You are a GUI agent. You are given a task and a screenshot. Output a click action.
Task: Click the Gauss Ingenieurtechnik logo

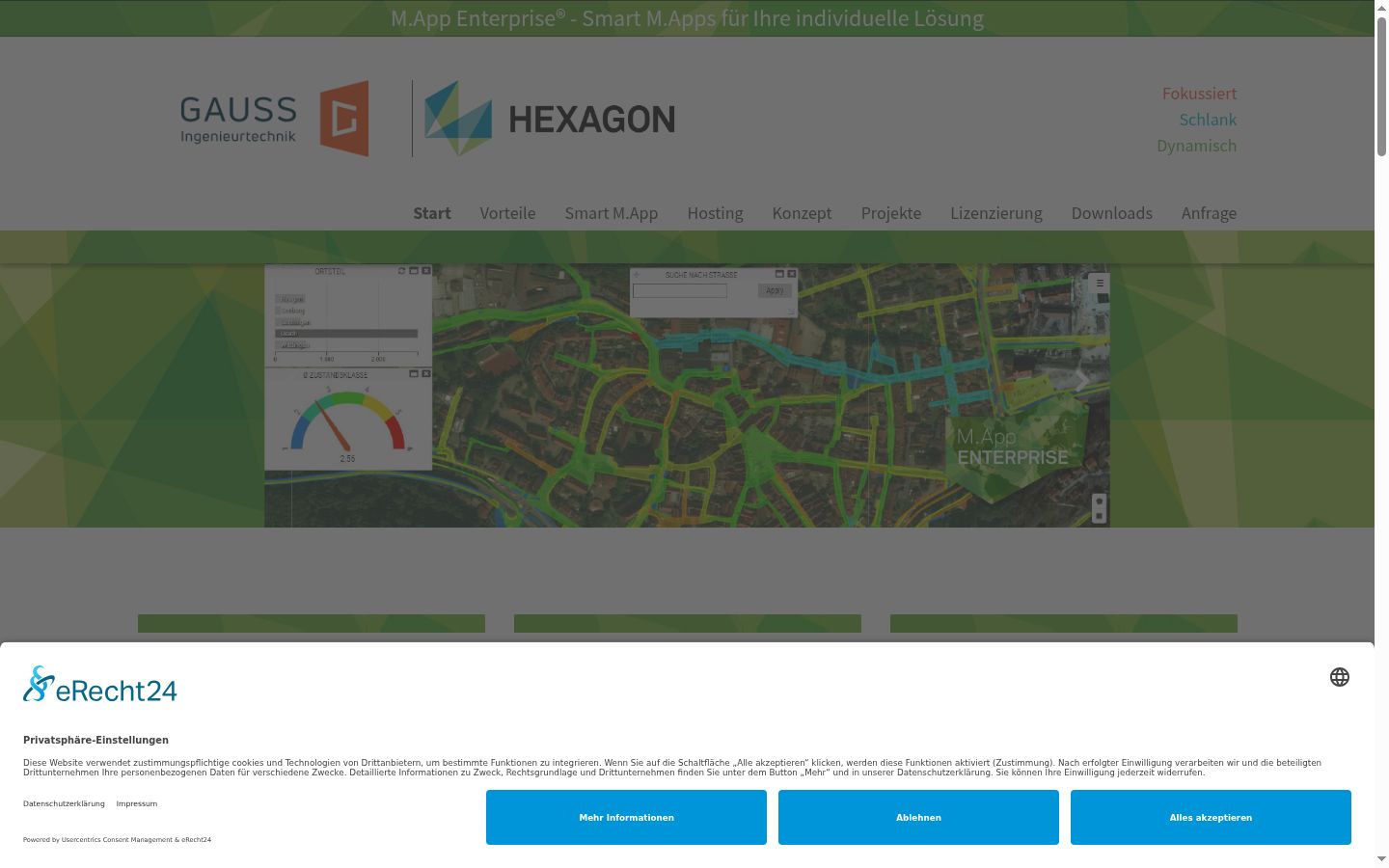[275, 119]
